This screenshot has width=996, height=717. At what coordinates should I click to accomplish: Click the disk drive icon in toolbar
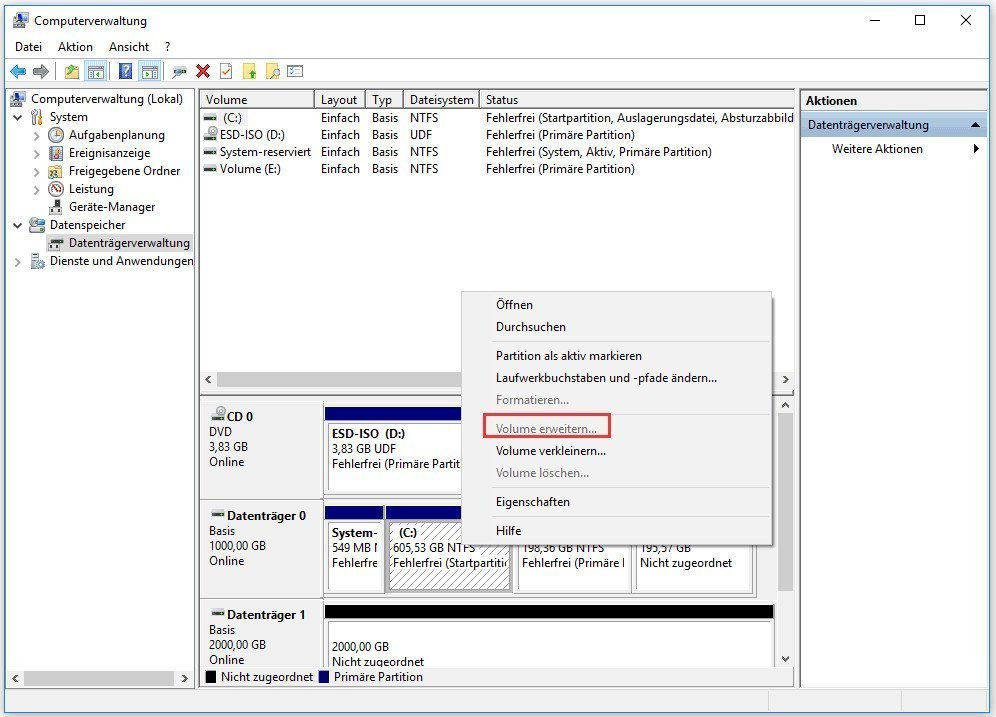(179, 71)
